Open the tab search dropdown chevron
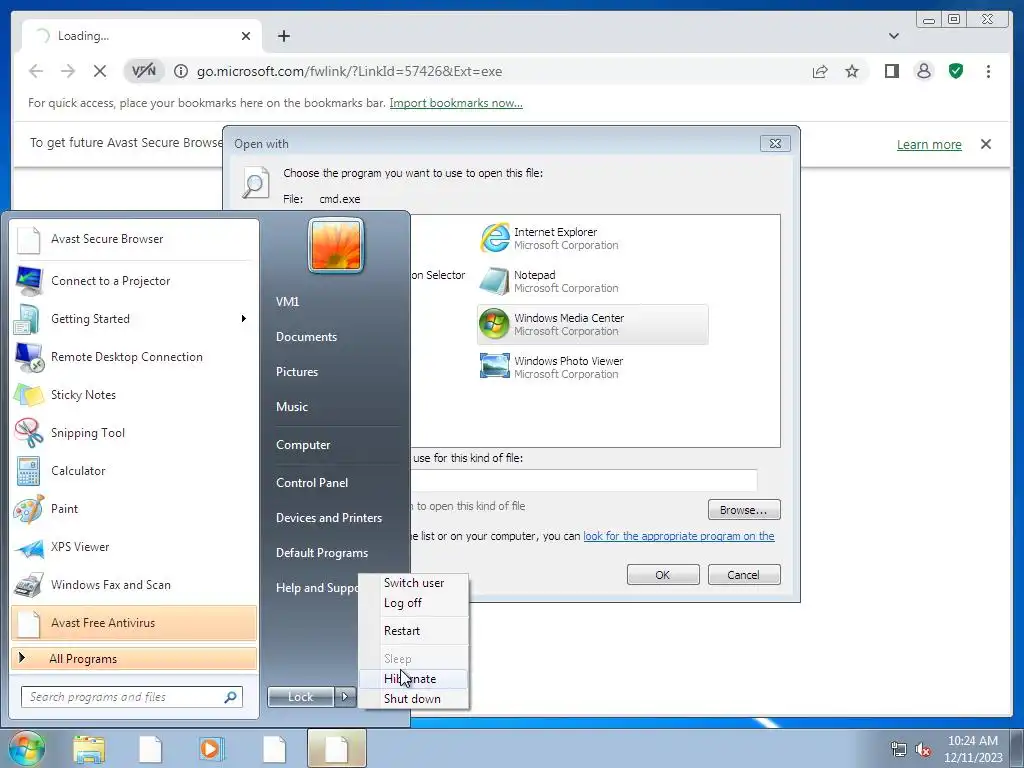The height and width of the screenshot is (768, 1024). [x=893, y=36]
